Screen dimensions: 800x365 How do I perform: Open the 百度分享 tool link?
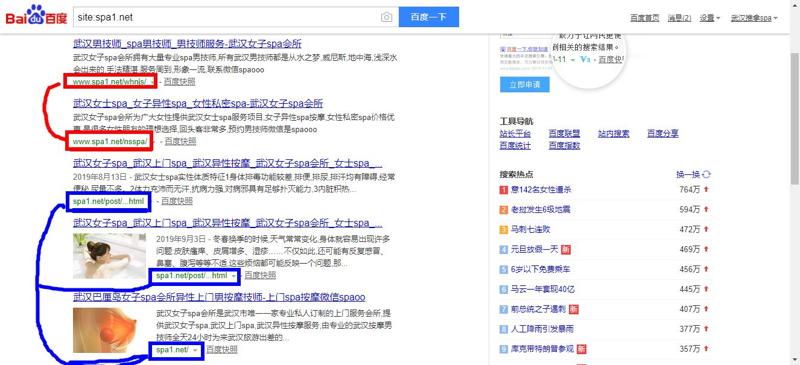point(663,134)
